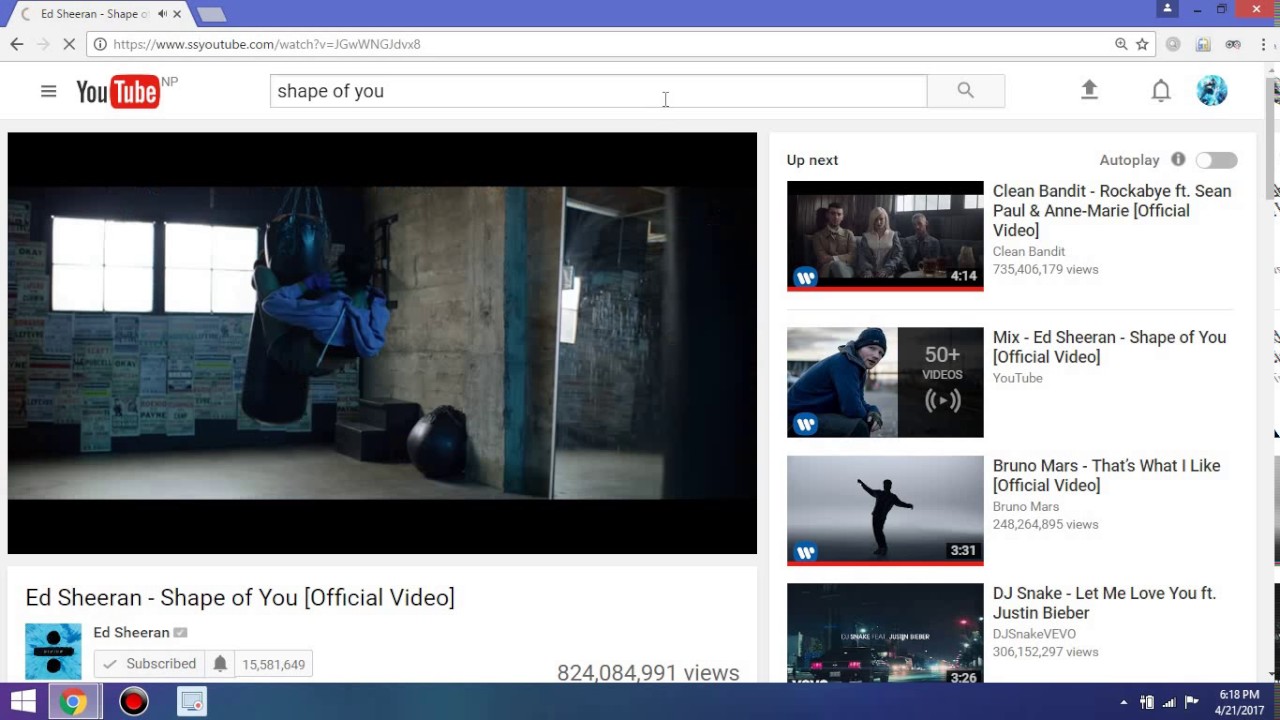Click the Chrome profile person icon

[1167, 9]
